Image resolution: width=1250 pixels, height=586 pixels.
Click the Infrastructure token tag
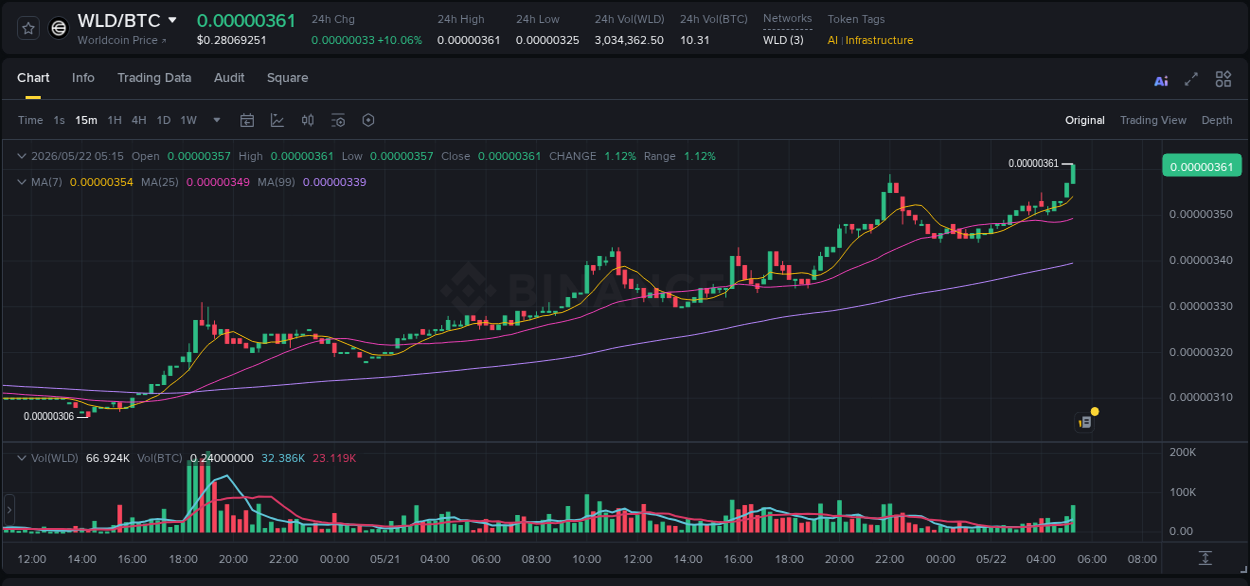pyautogui.click(x=879, y=40)
